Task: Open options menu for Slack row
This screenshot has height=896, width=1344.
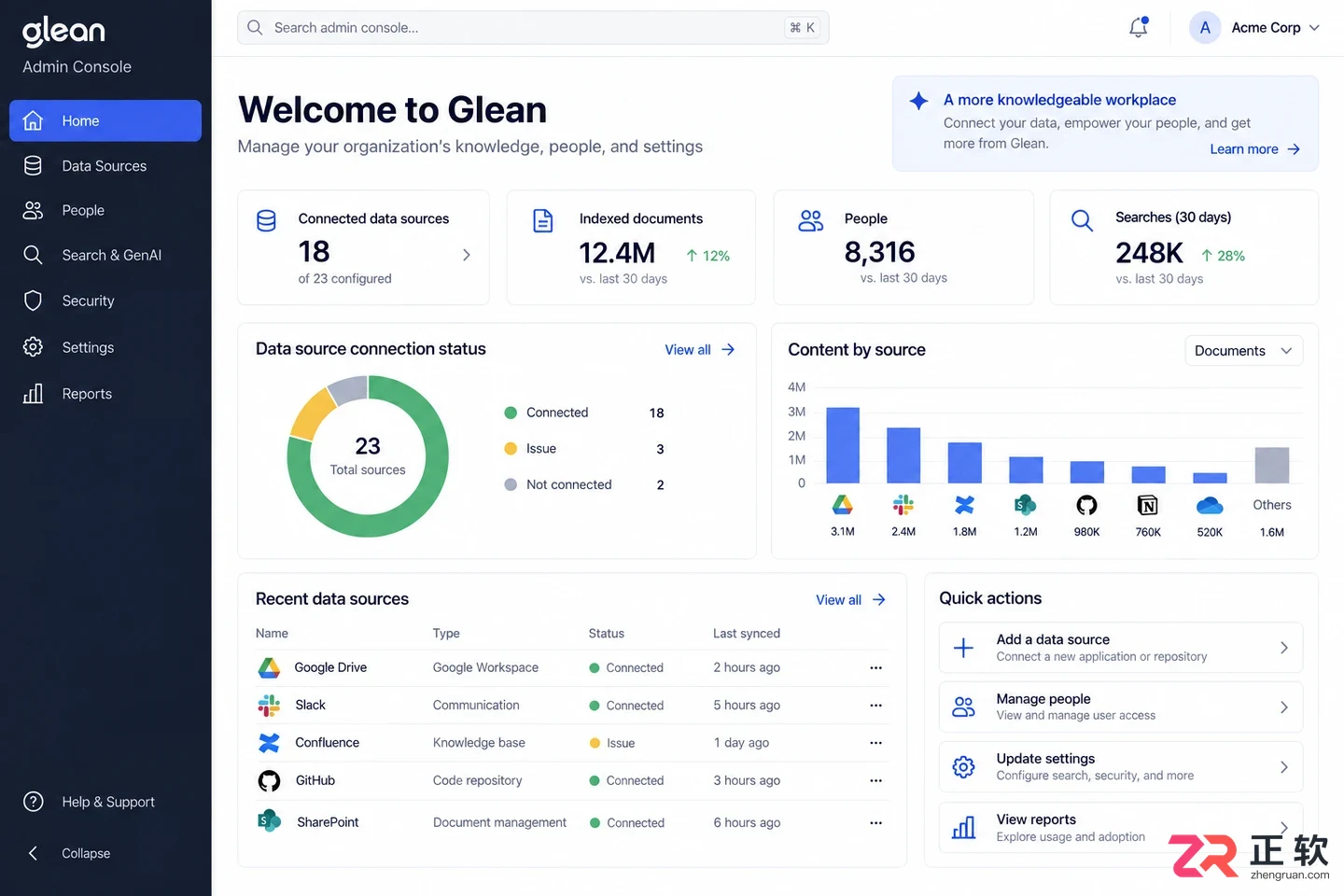Action: point(875,706)
